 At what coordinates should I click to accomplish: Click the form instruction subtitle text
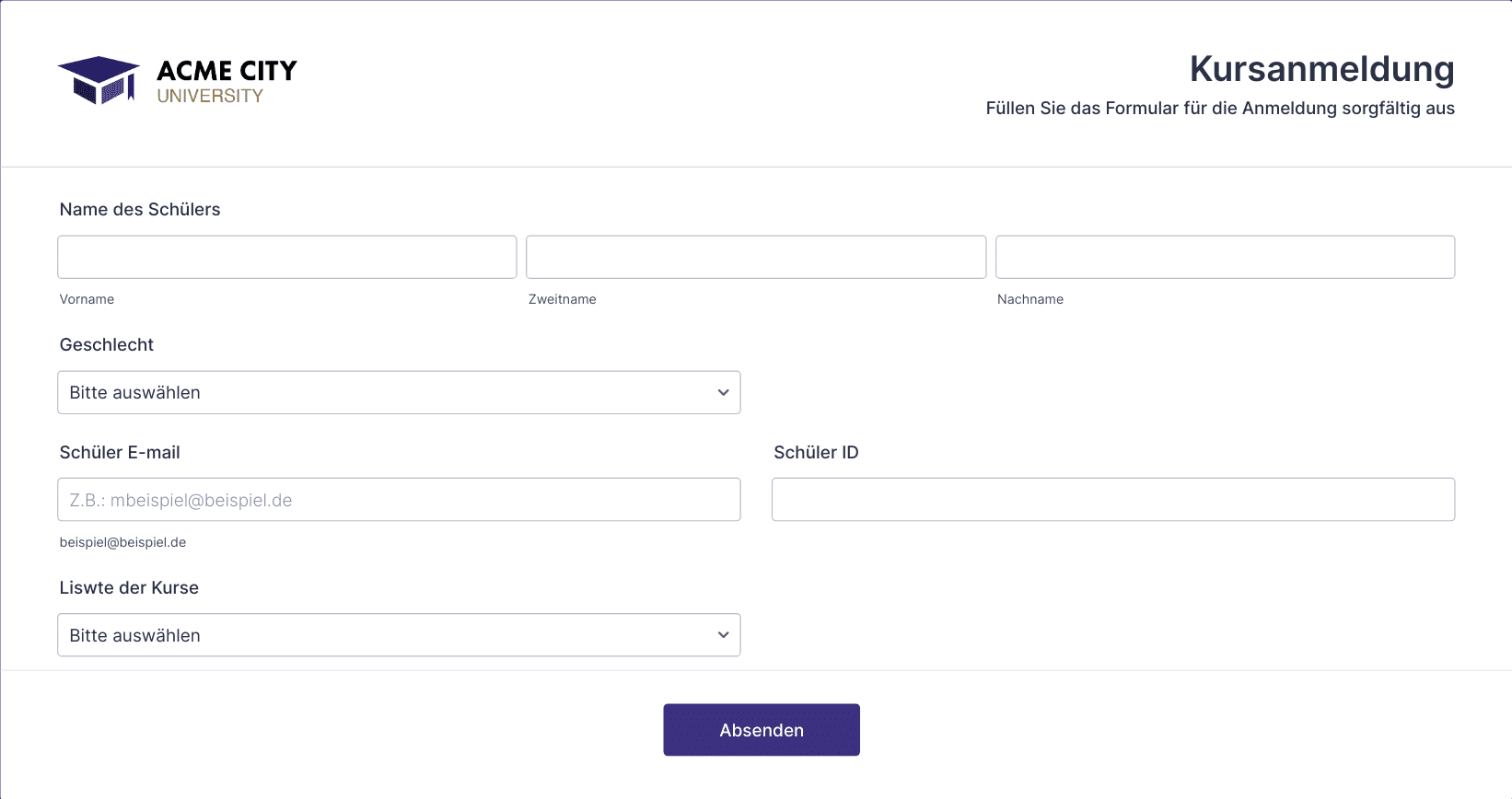1220,109
